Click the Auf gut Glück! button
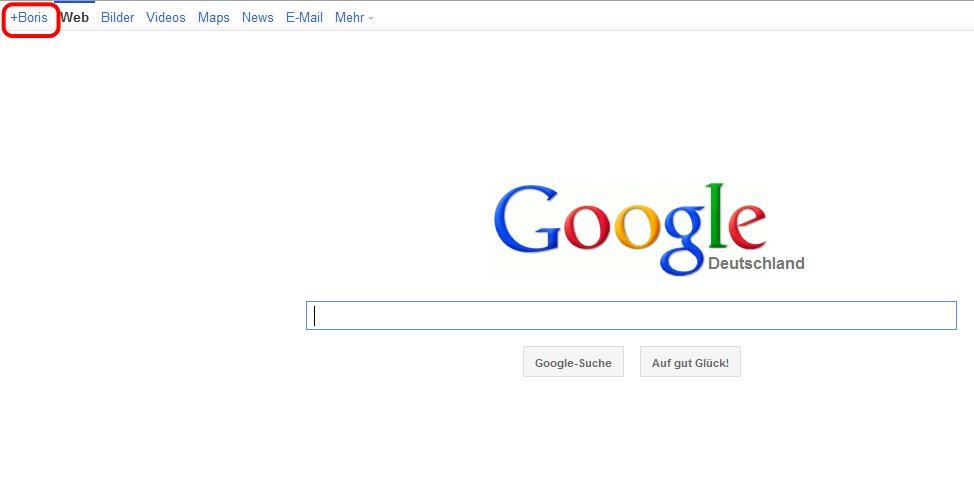 point(690,362)
